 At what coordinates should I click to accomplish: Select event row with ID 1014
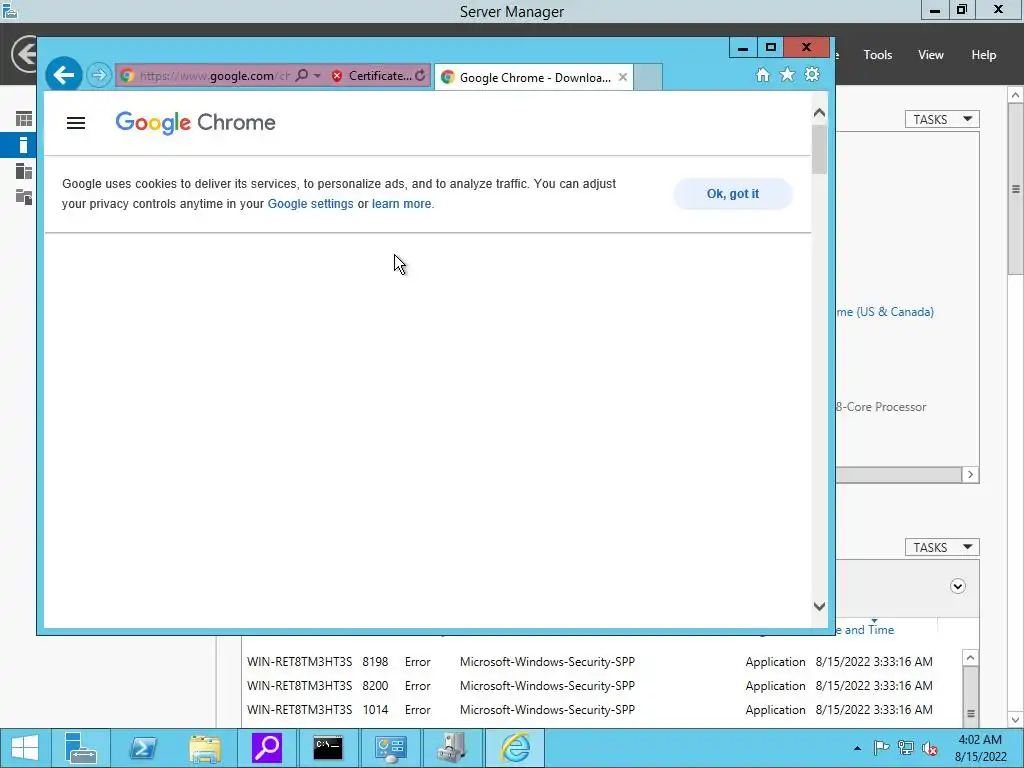pos(590,710)
